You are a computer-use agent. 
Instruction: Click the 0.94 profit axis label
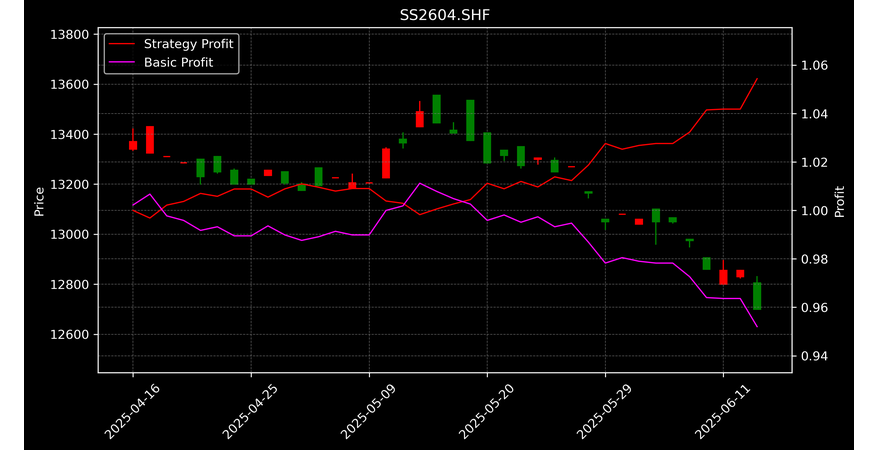(814, 357)
